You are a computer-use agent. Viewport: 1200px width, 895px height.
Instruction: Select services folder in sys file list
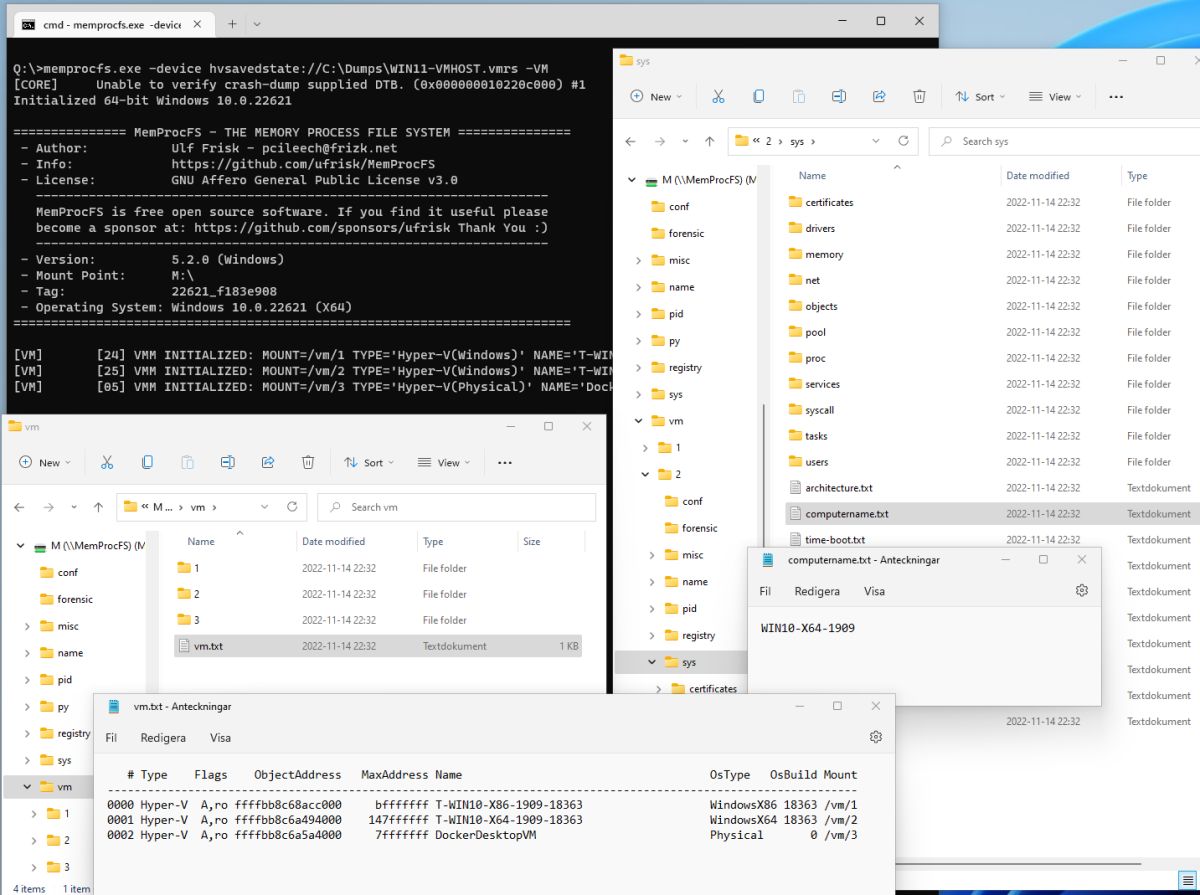click(x=822, y=384)
